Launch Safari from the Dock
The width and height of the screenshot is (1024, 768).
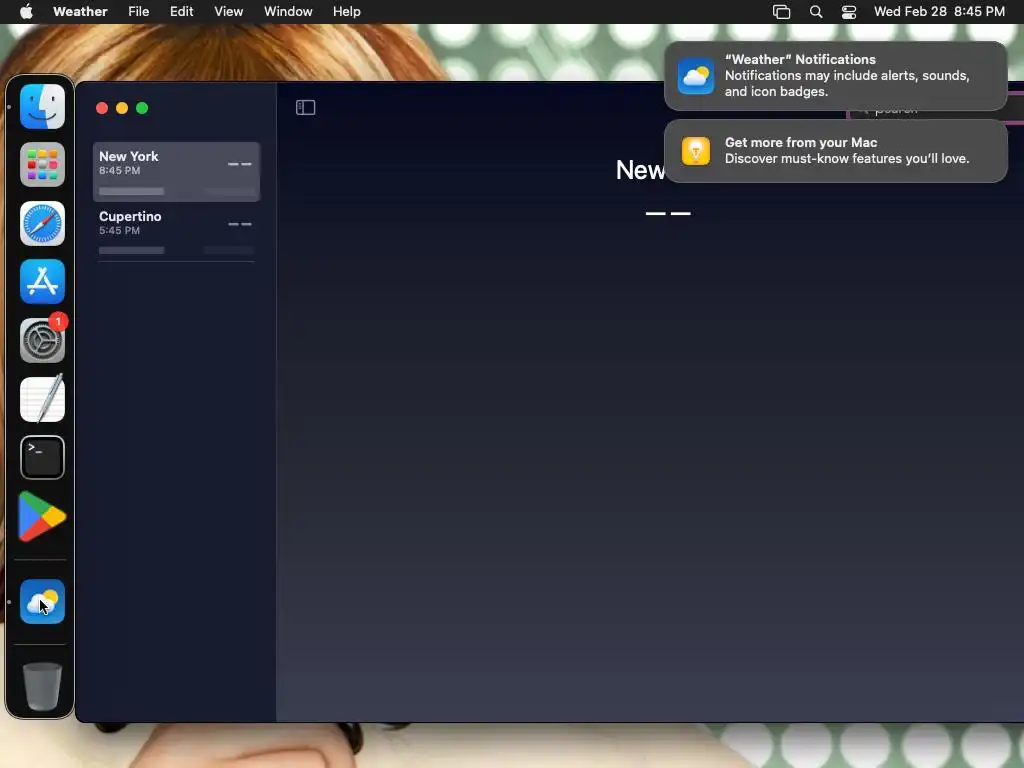pyautogui.click(x=42, y=223)
